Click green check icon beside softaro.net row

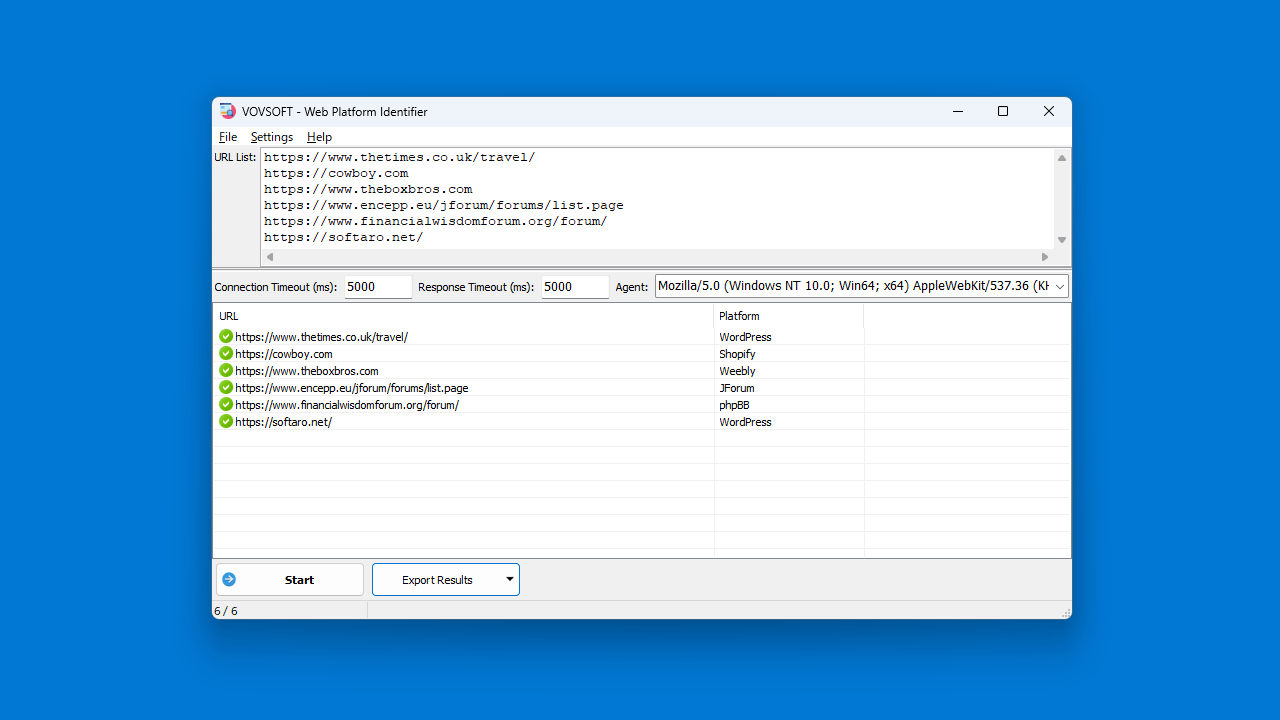point(226,422)
